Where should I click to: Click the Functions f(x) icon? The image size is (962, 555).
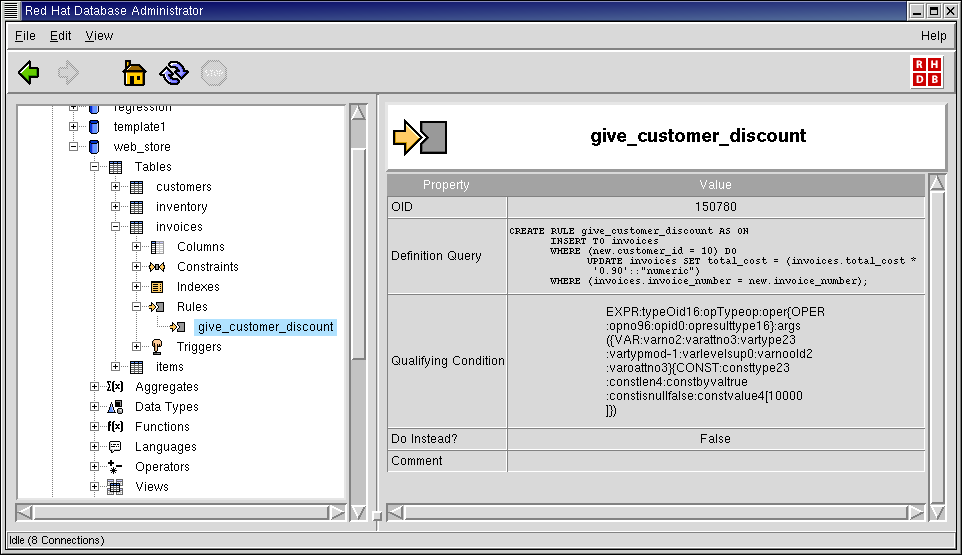[115, 426]
